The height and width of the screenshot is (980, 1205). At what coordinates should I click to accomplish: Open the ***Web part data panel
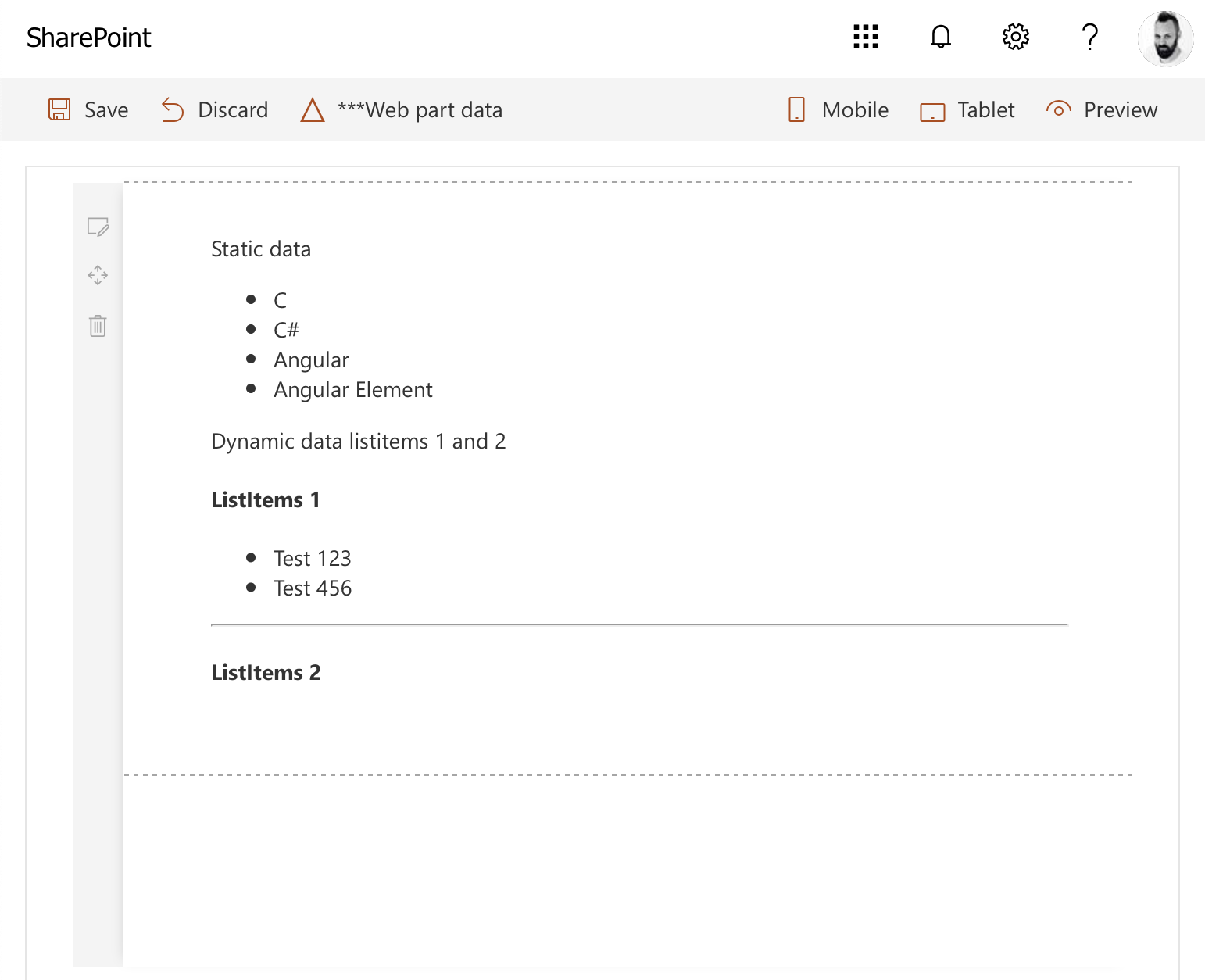point(420,109)
